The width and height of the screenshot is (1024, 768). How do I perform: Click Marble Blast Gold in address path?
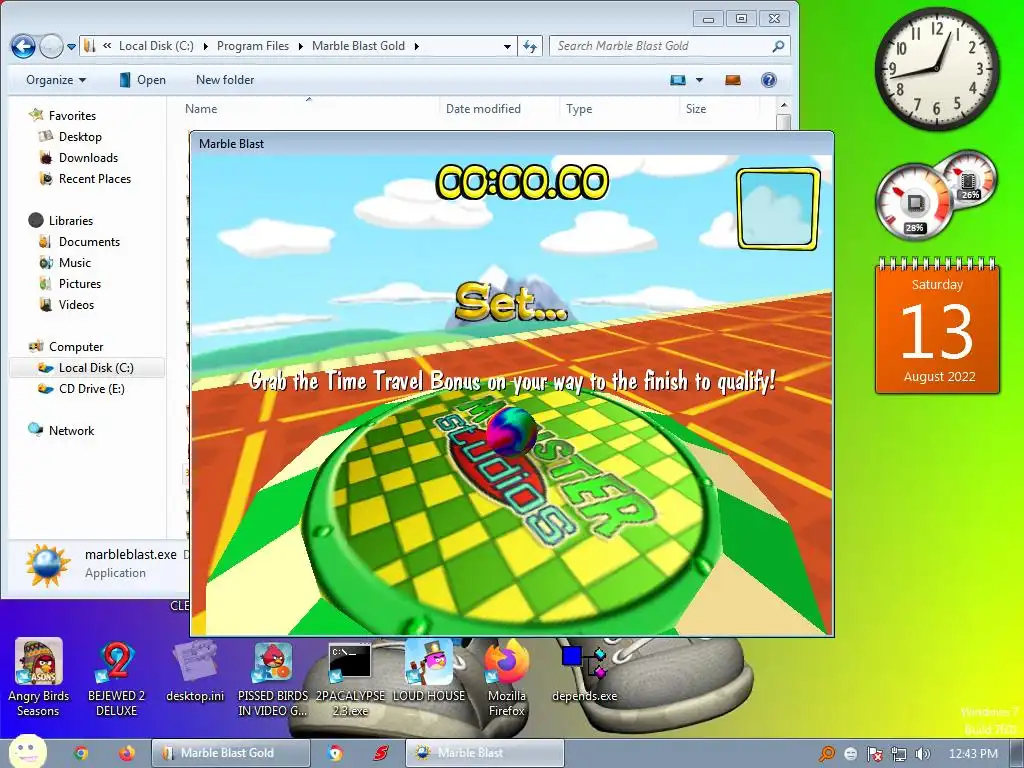(358, 46)
